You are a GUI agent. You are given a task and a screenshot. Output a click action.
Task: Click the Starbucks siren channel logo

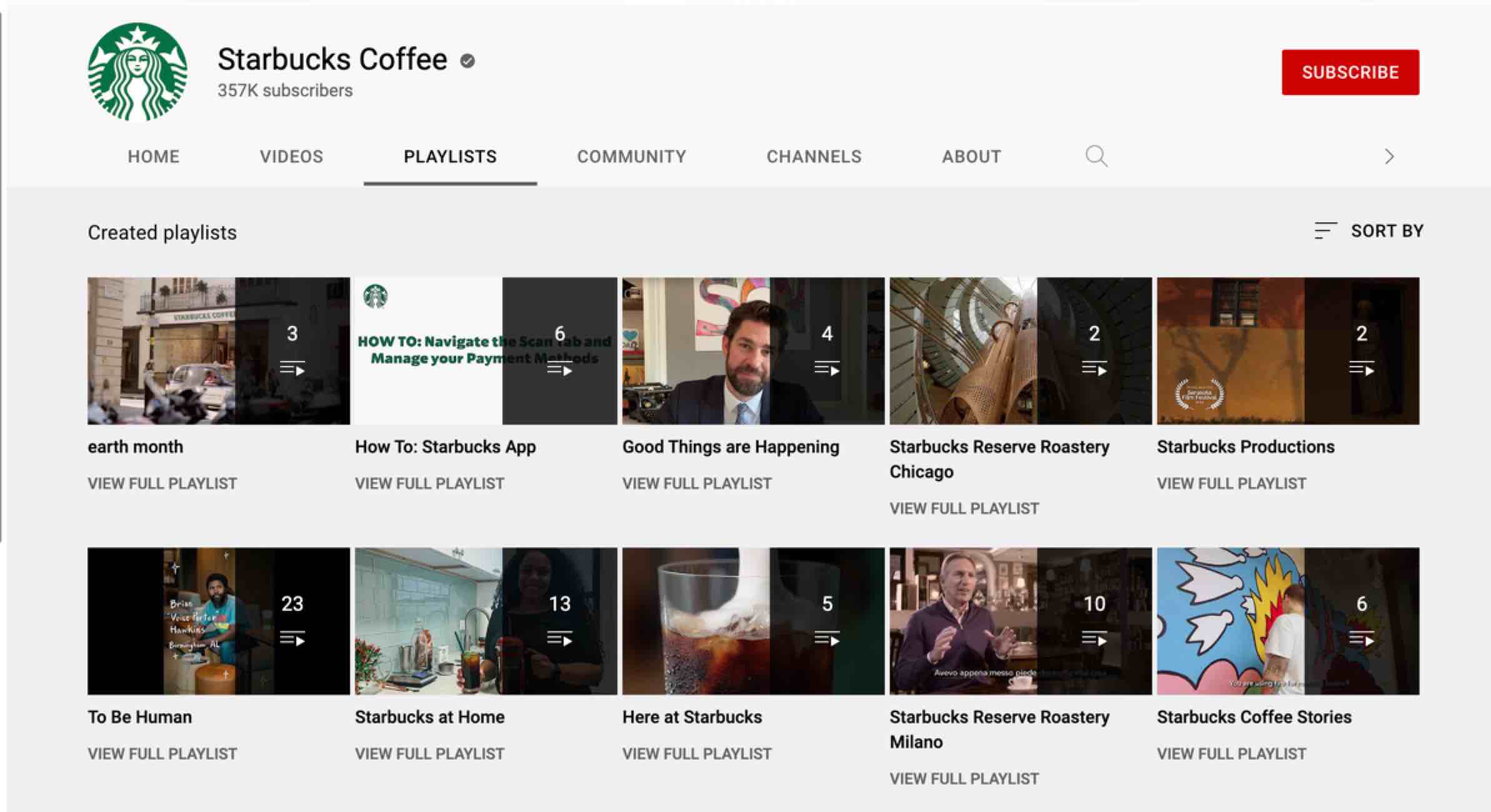[137, 72]
